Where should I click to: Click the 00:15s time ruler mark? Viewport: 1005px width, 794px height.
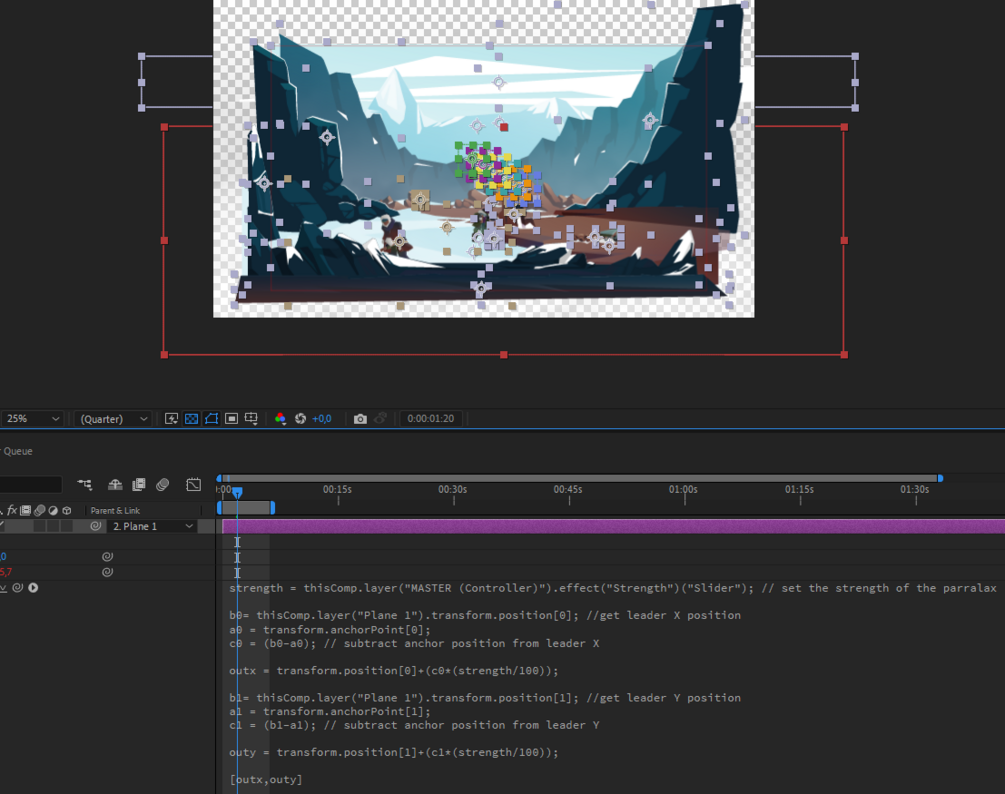pos(337,489)
